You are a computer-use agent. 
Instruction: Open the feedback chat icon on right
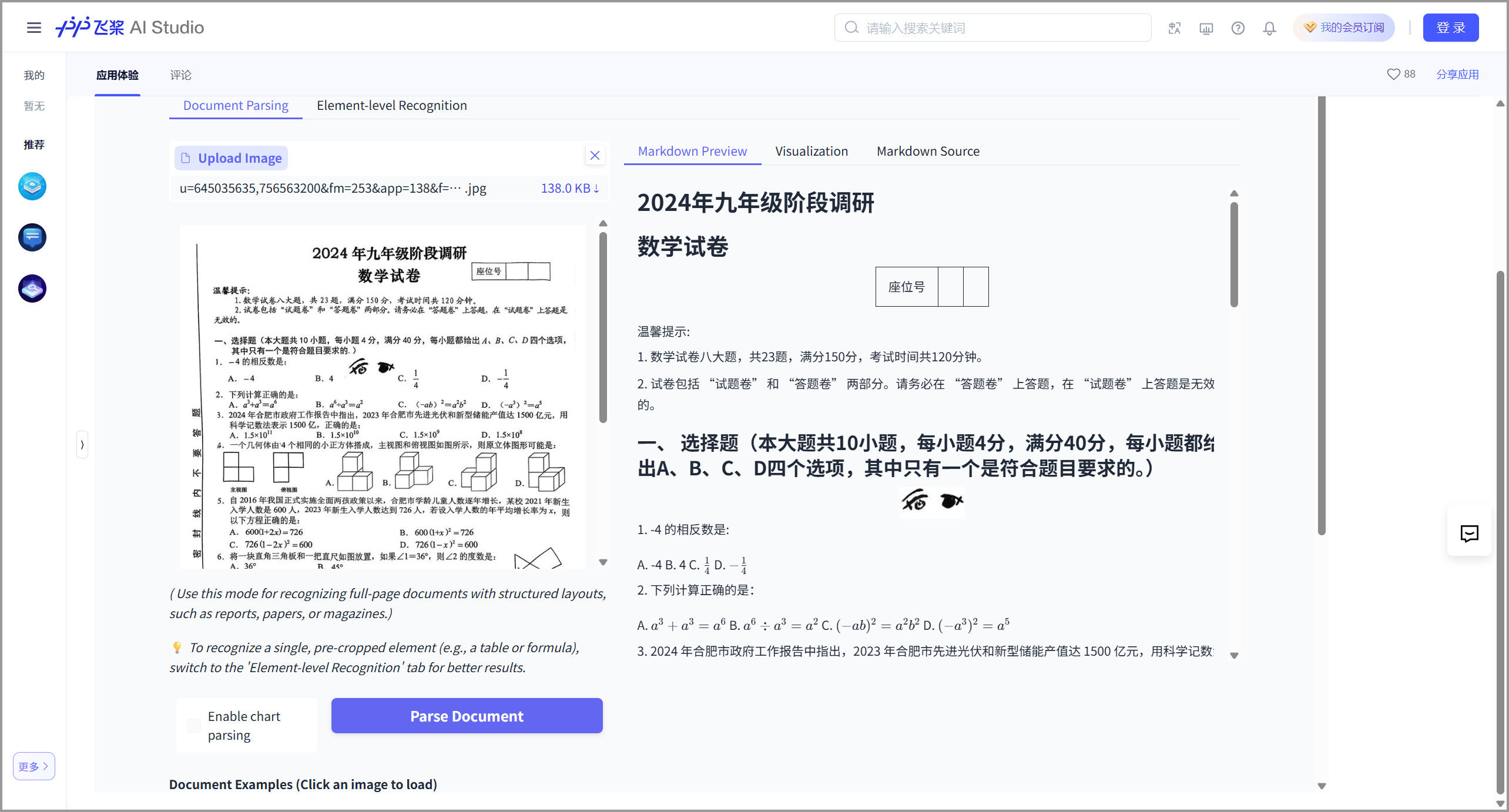[x=1469, y=533]
